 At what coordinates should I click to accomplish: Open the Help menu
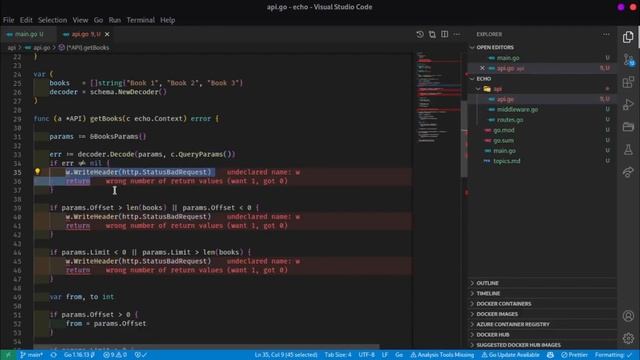click(167, 20)
